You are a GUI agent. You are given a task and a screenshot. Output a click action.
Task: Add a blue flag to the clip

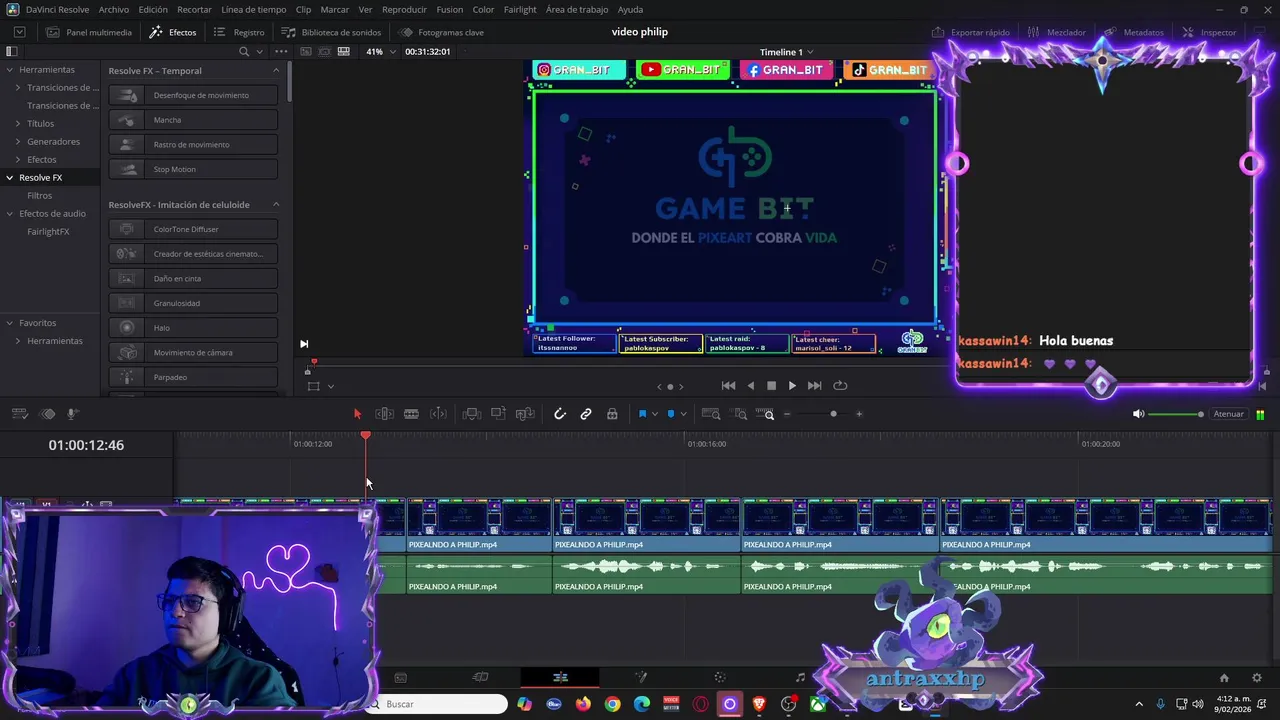click(x=642, y=414)
